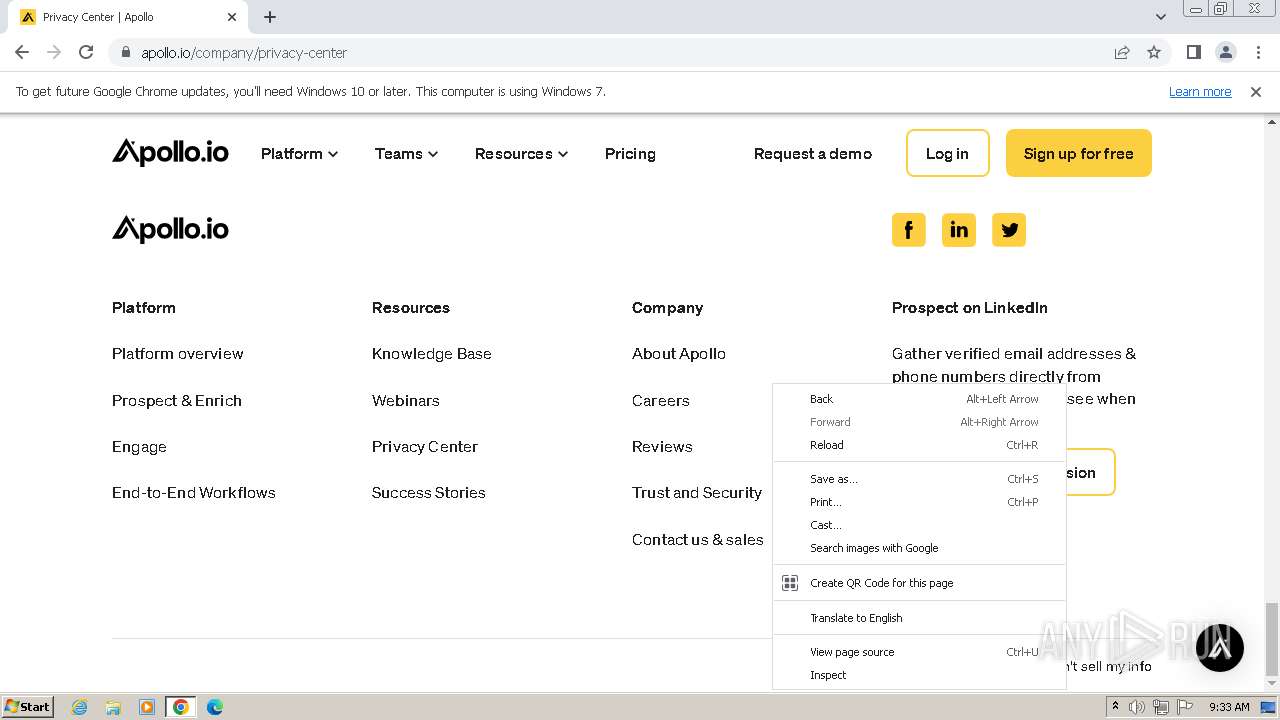Open End-to-End Workflows footer link
This screenshot has height=720, width=1280.
[194, 493]
